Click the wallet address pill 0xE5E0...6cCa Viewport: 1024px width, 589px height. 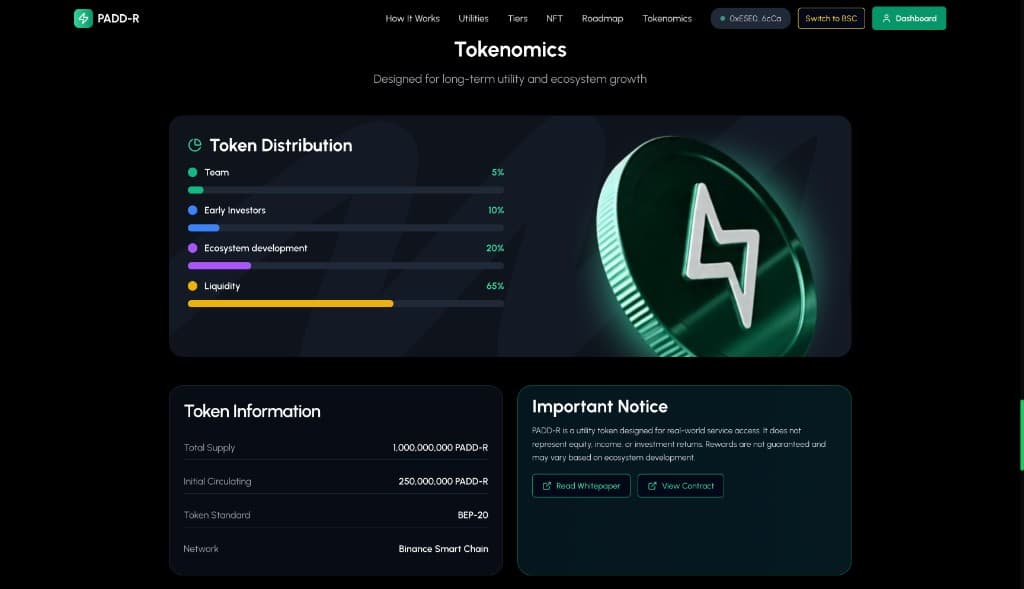pyautogui.click(x=750, y=18)
